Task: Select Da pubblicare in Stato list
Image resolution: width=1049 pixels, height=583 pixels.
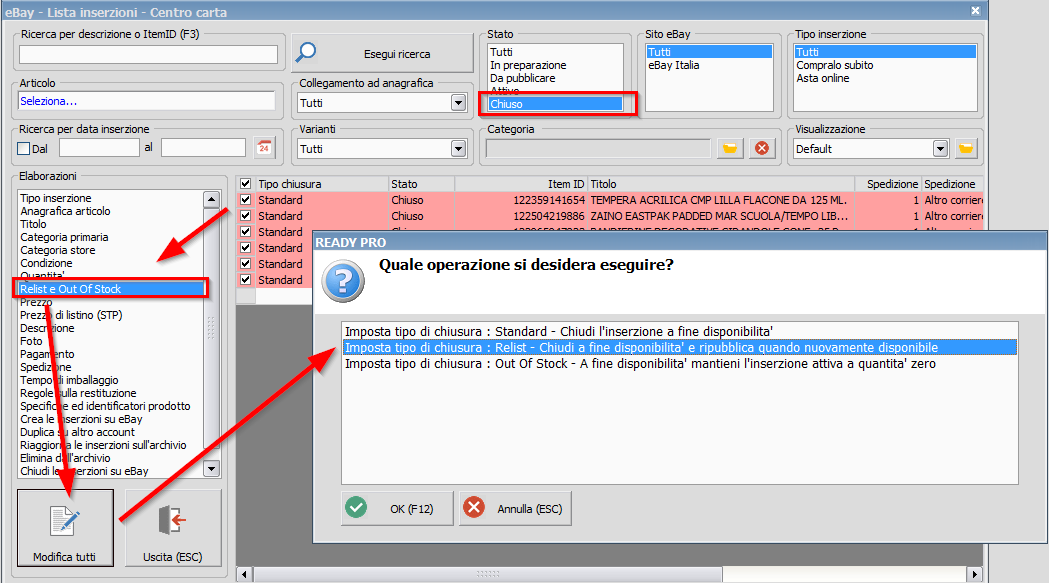Action: coord(555,78)
